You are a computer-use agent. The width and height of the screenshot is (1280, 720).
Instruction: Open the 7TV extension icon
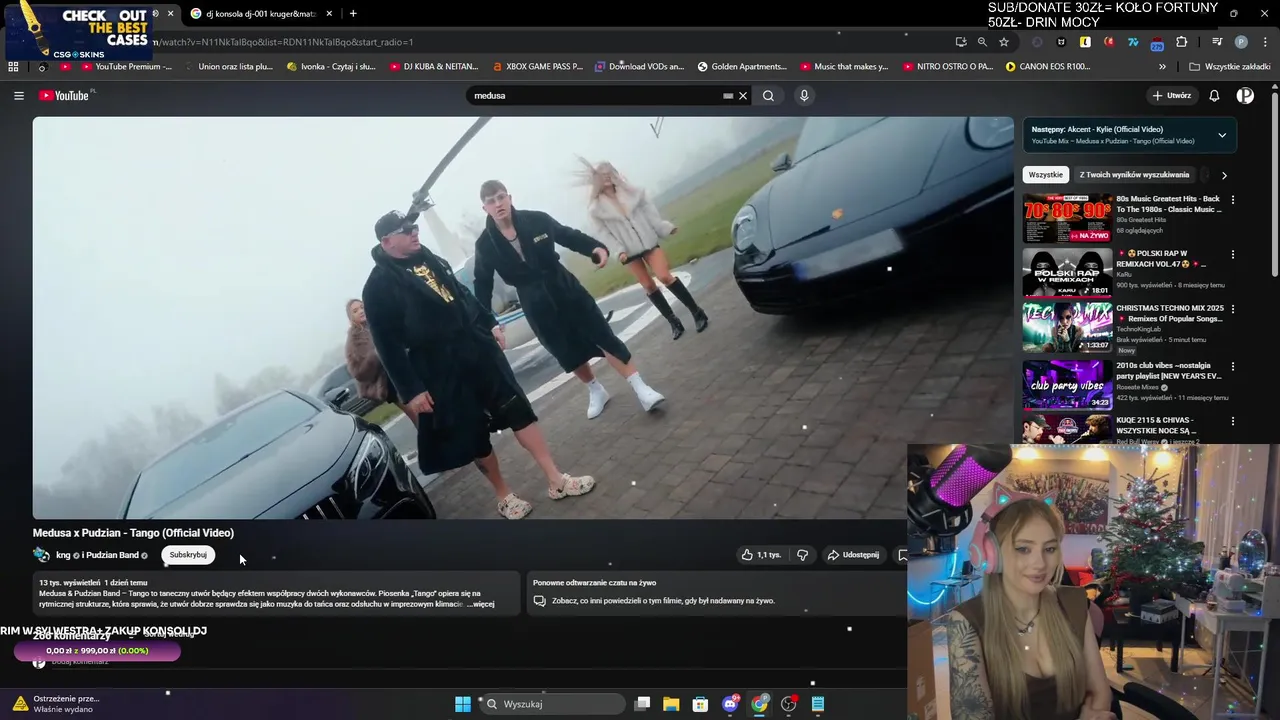pos(1133,42)
